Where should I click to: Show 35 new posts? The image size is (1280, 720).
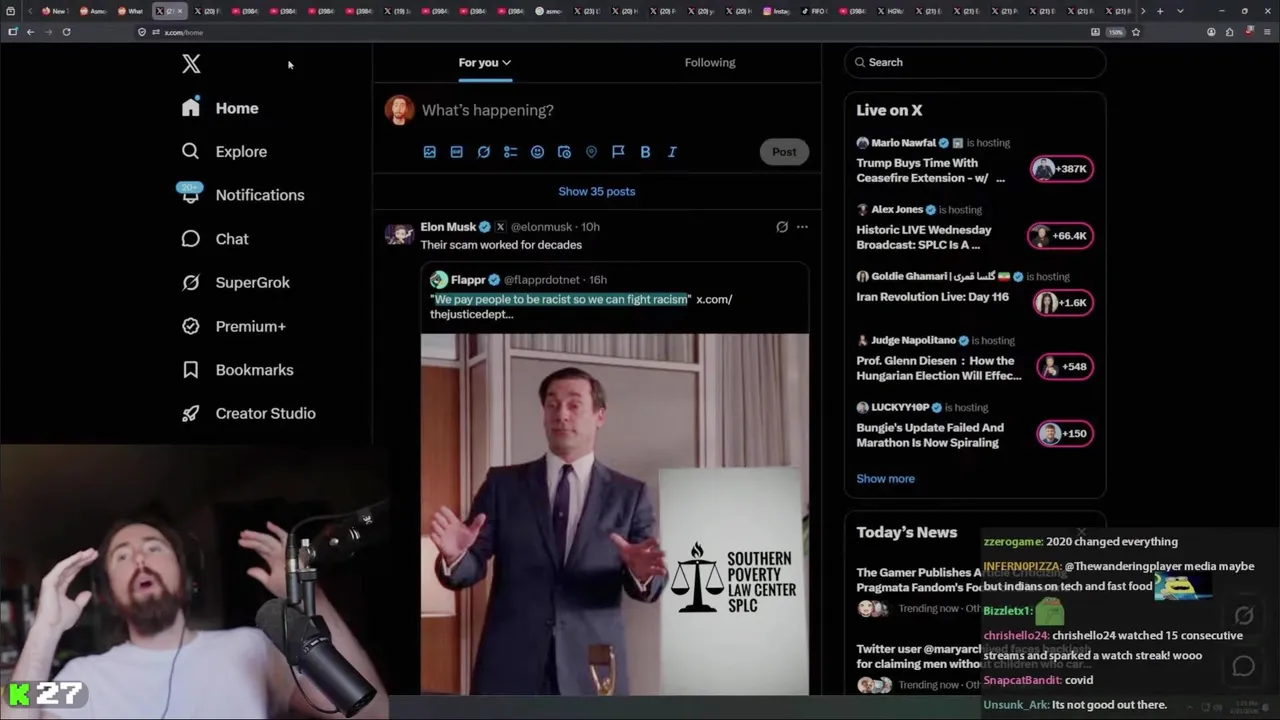click(597, 191)
